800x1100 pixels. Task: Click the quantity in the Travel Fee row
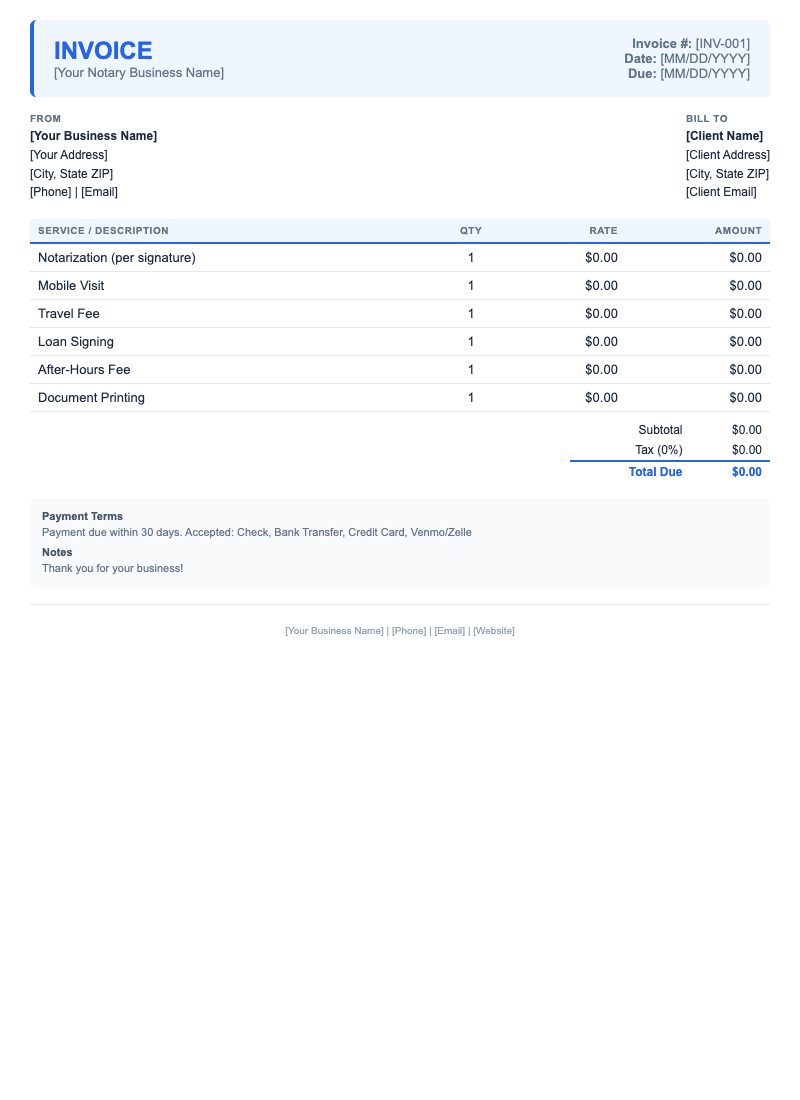coord(471,314)
